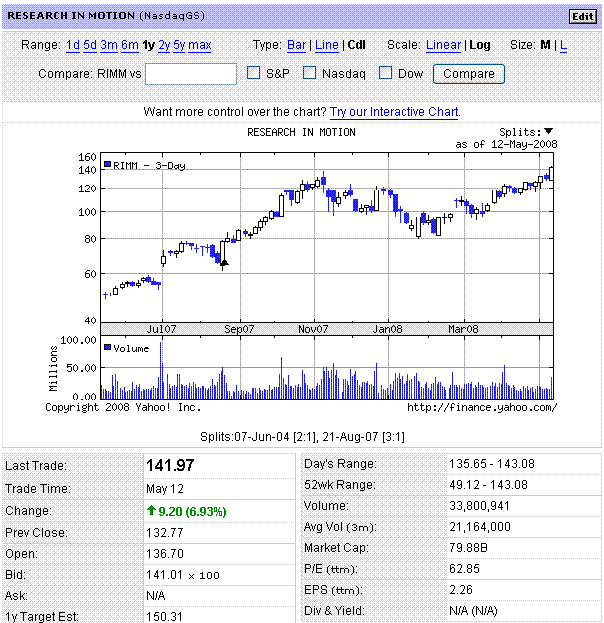Change chart type to Bar
This screenshot has height=623, width=604.
tap(297, 45)
